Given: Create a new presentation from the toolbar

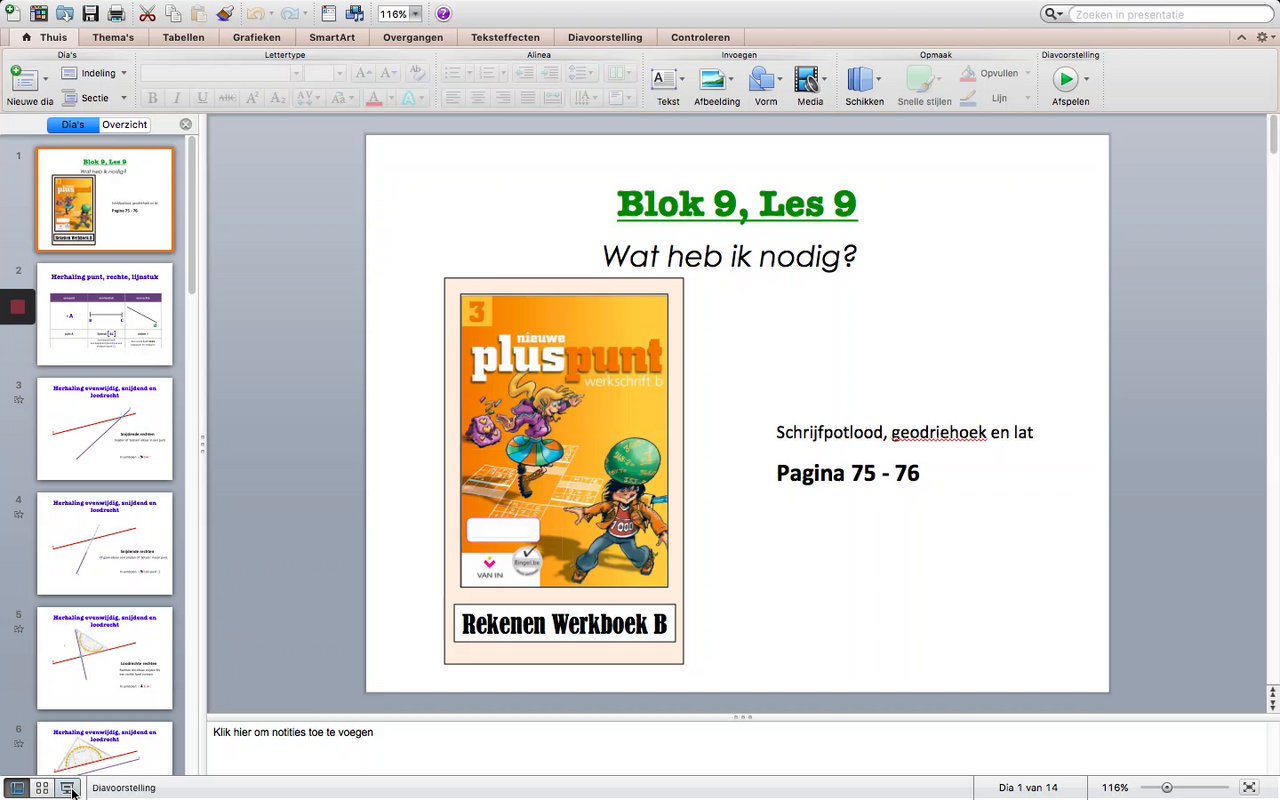Looking at the screenshot, I should (12, 14).
